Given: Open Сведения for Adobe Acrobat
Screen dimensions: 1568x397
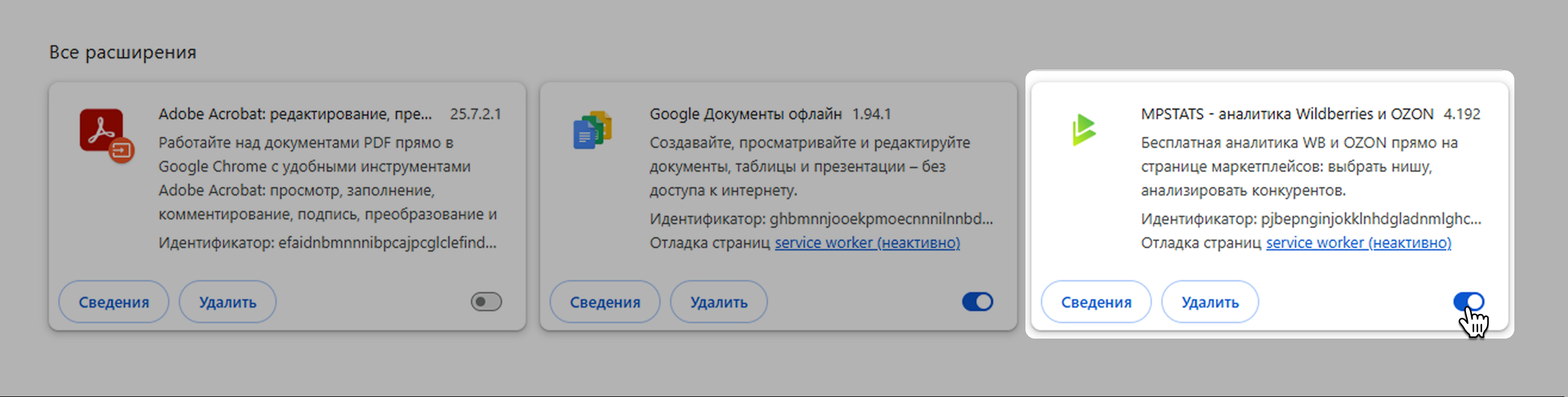Looking at the screenshot, I should click(114, 302).
